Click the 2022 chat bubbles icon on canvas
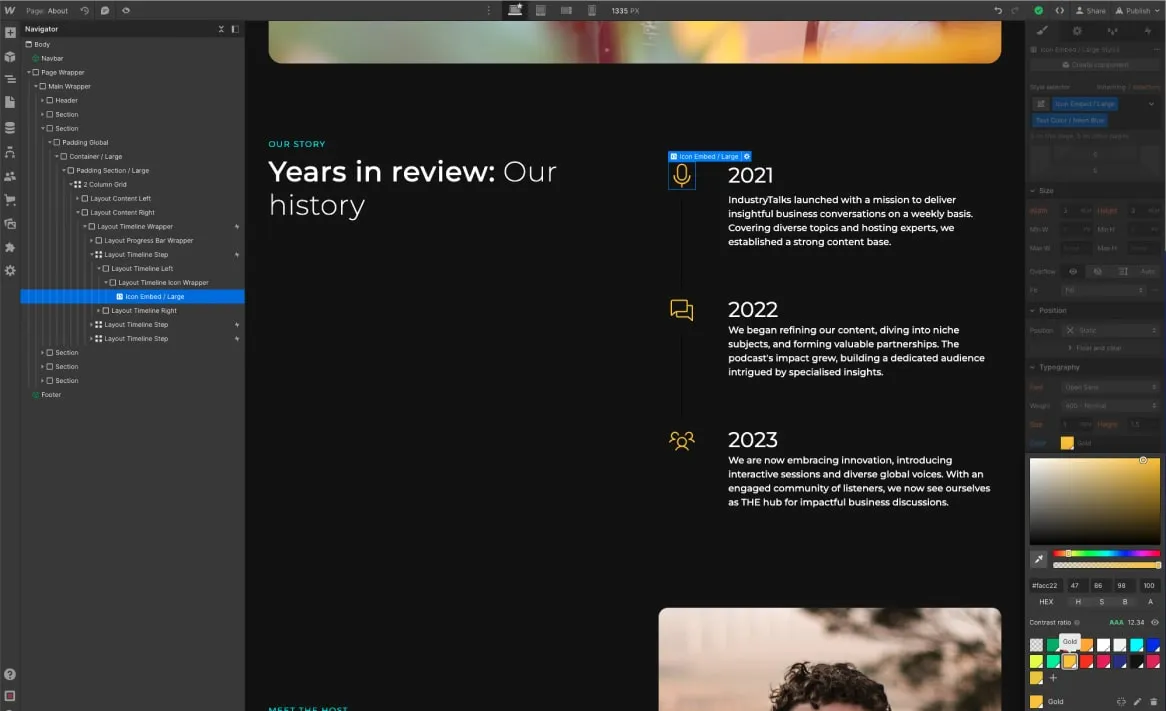Image resolution: width=1166 pixels, height=711 pixels. pyautogui.click(x=682, y=309)
